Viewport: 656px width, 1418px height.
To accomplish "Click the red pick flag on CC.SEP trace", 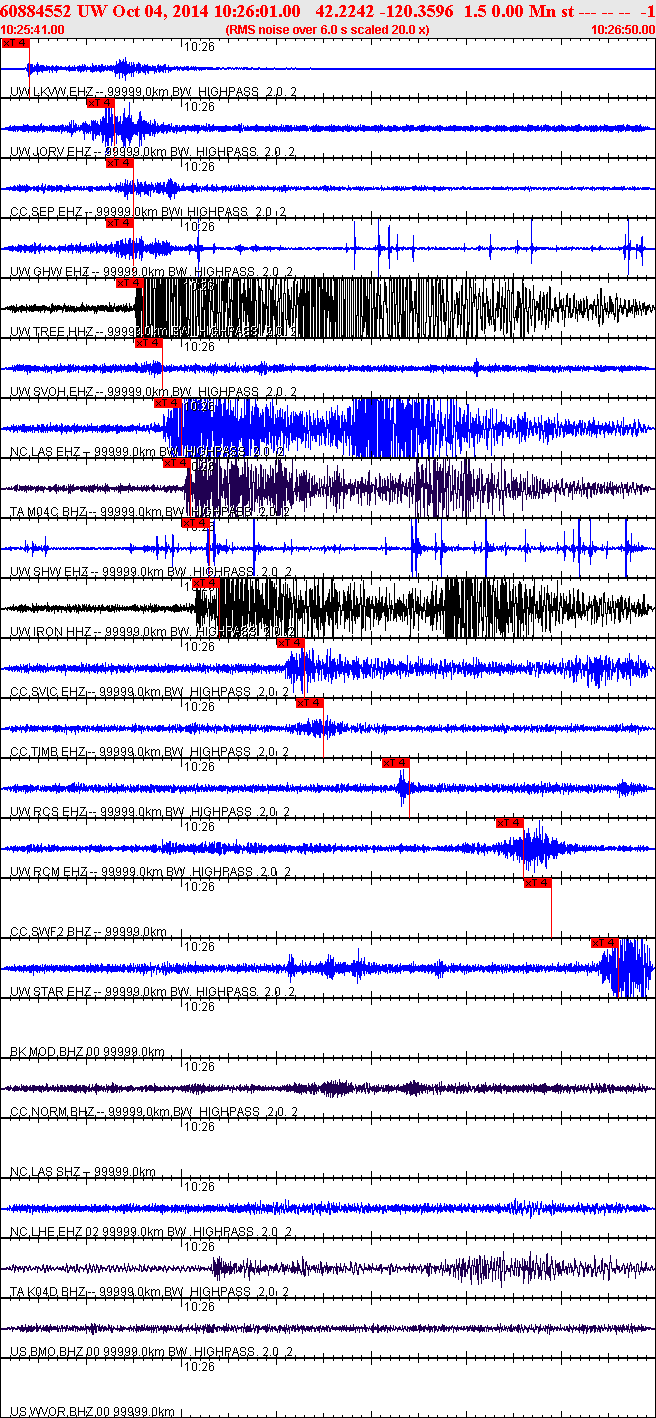I will tap(119, 163).
